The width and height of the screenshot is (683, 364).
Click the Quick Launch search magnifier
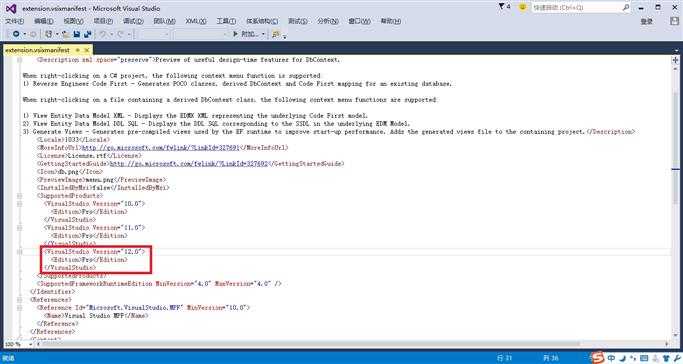[x=626, y=7]
